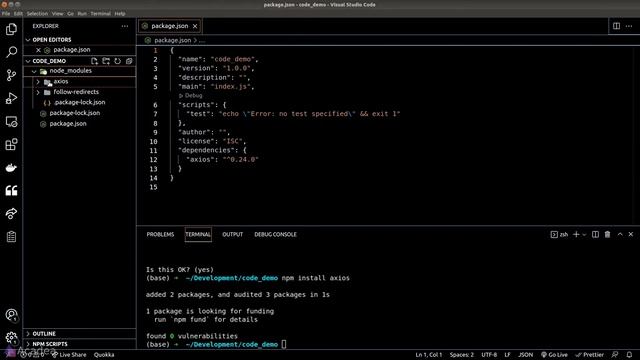
Task: Click package.json in the breadcrumb bar
Action: (173, 40)
